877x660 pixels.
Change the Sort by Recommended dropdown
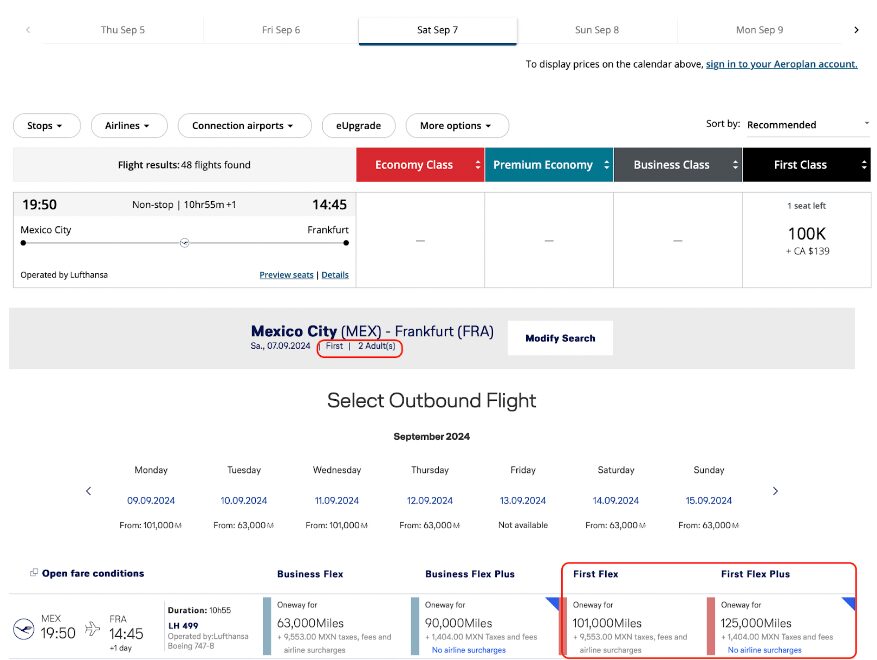click(x=808, y=124)
